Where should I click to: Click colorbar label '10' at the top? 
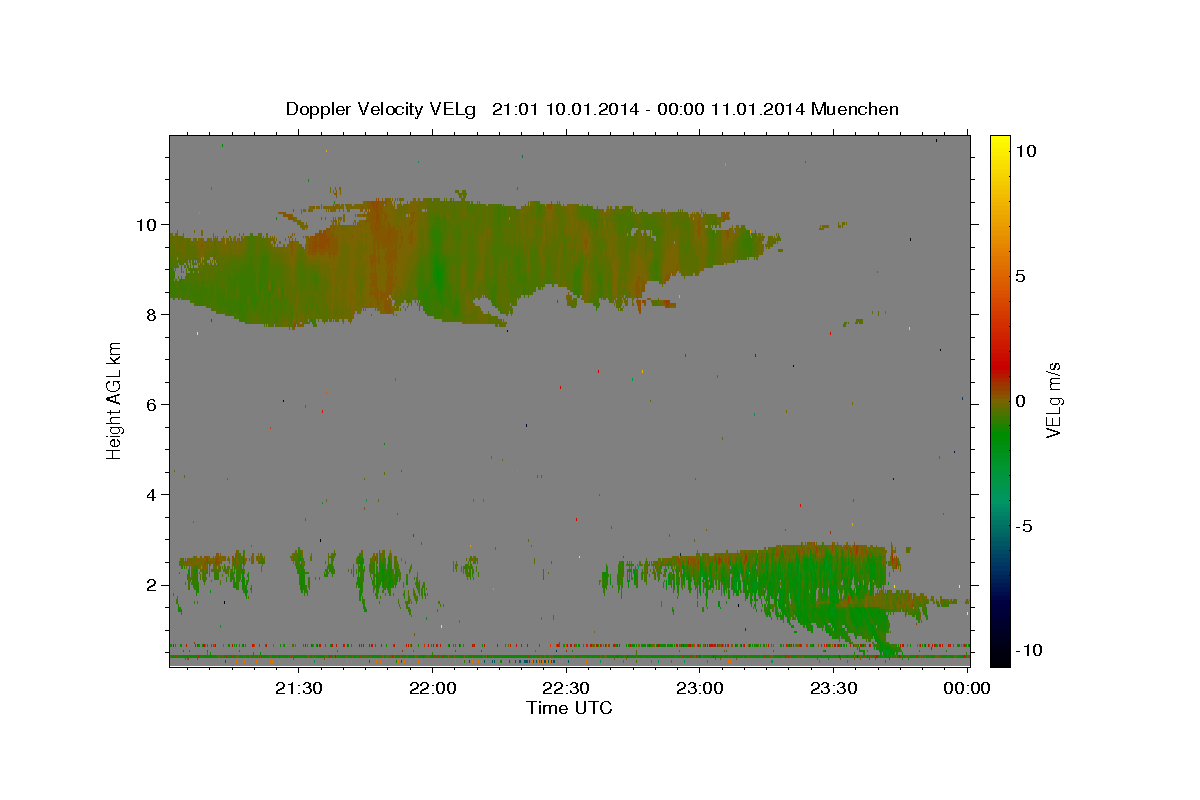(1027, 150)
